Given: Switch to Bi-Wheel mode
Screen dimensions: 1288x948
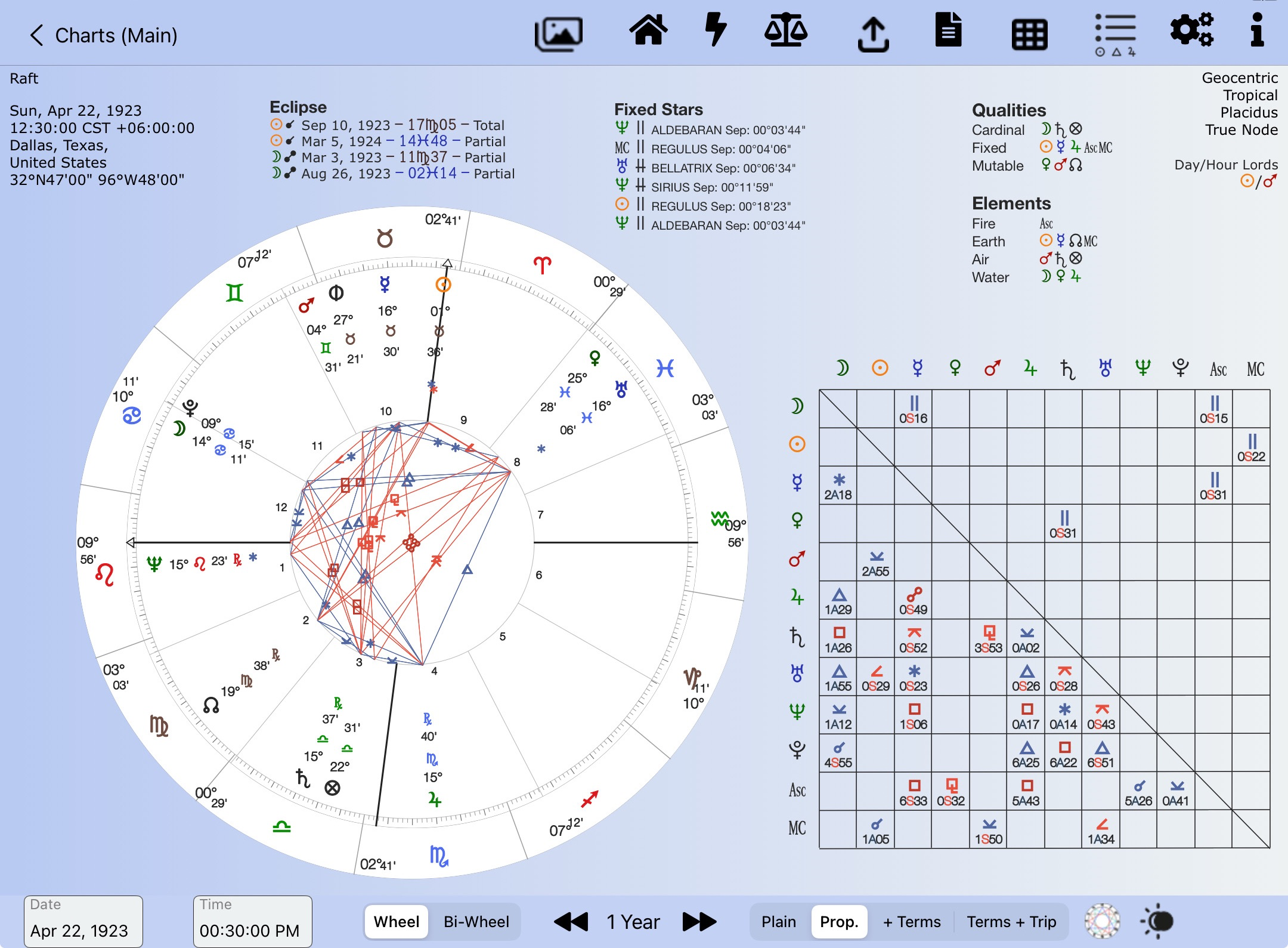Looking at the screenshot, I should tap(476, 922).
